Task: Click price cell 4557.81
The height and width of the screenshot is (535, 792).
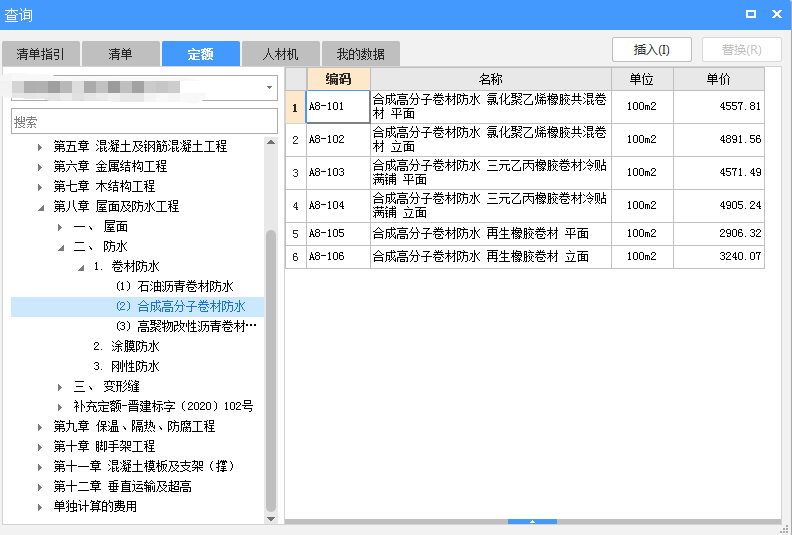Action: pyautogui.click(x=719, y=107)
